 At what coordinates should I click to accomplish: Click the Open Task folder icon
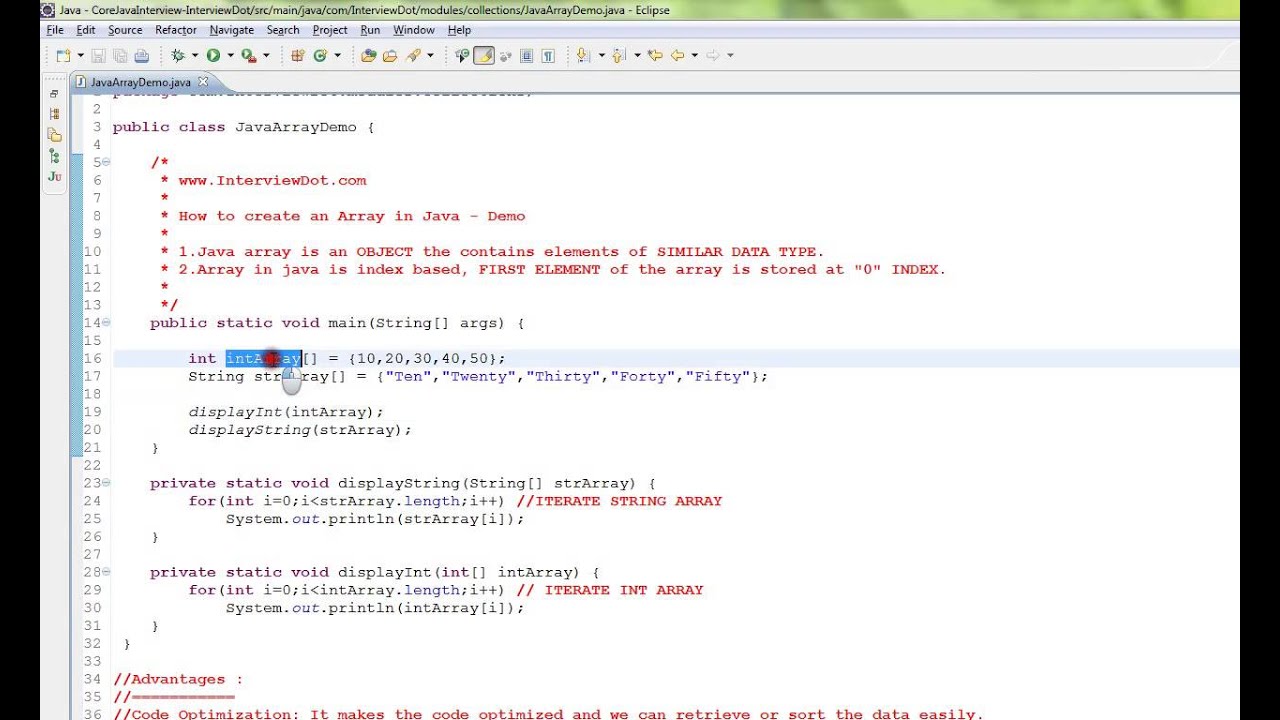390,56
